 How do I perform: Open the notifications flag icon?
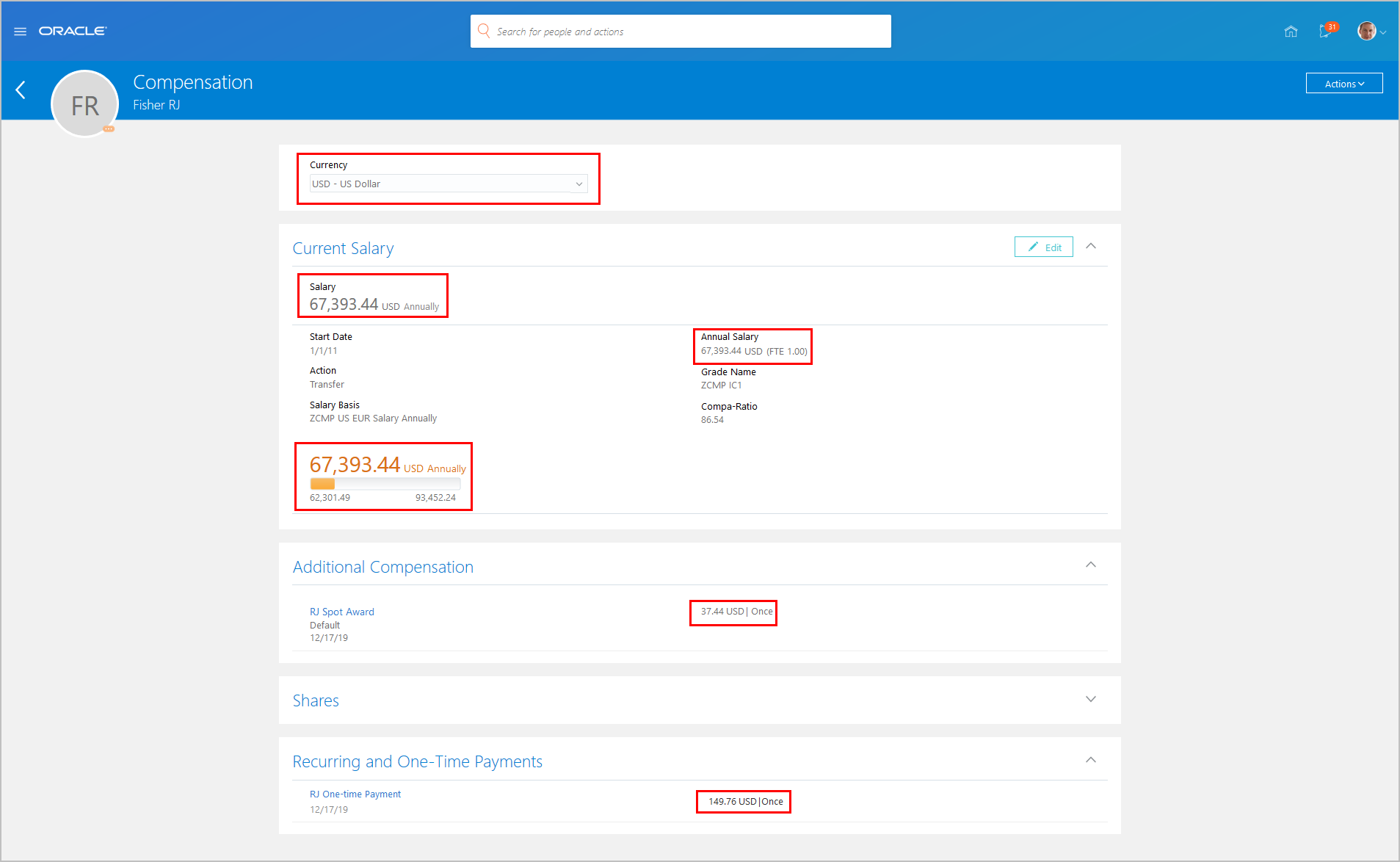(1326, 32)
